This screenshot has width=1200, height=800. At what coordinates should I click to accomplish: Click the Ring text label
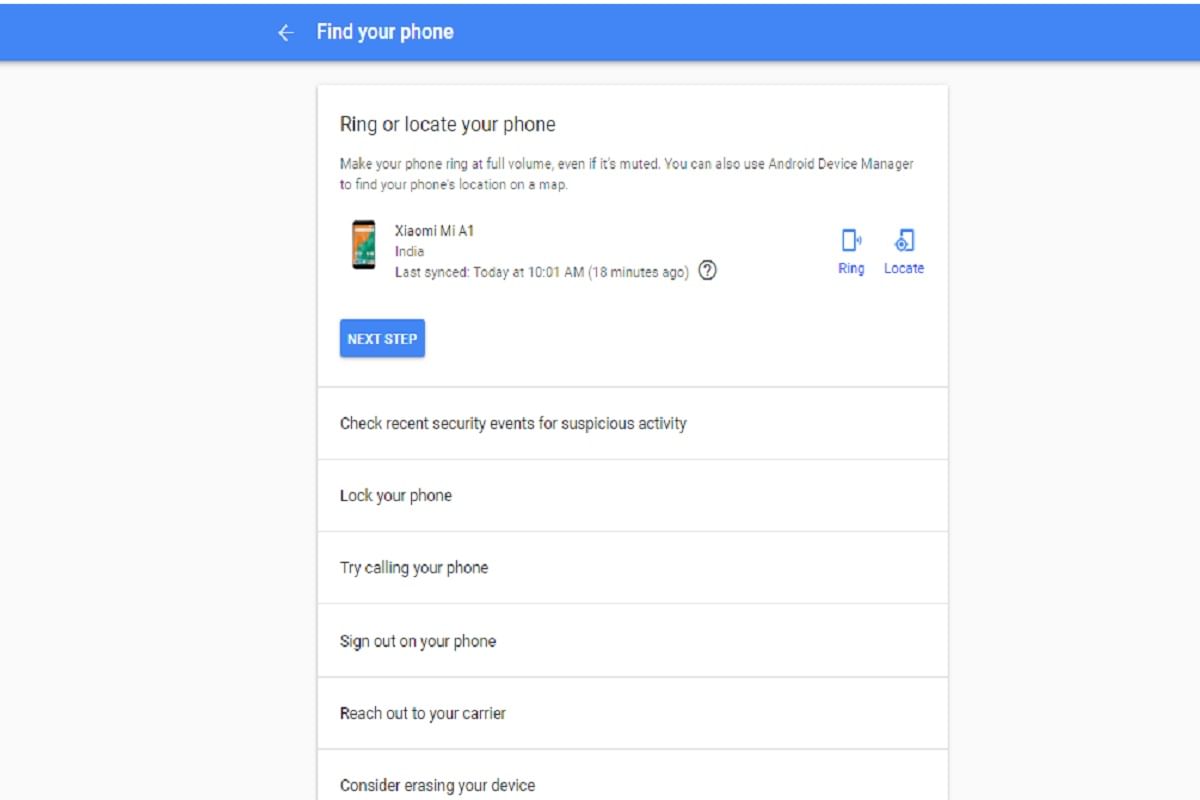pyautogui.click(x=851, y=268)
